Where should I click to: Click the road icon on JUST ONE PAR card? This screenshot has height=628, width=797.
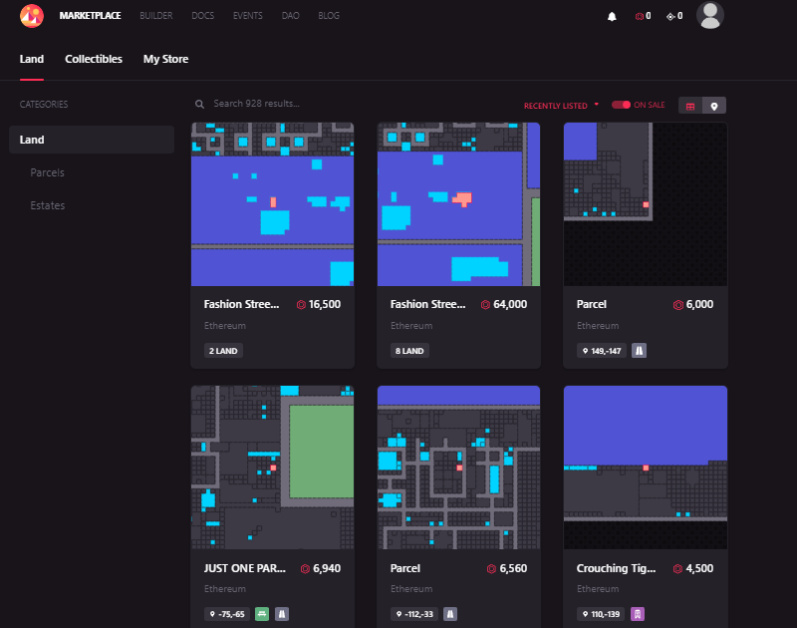point(282,614)
